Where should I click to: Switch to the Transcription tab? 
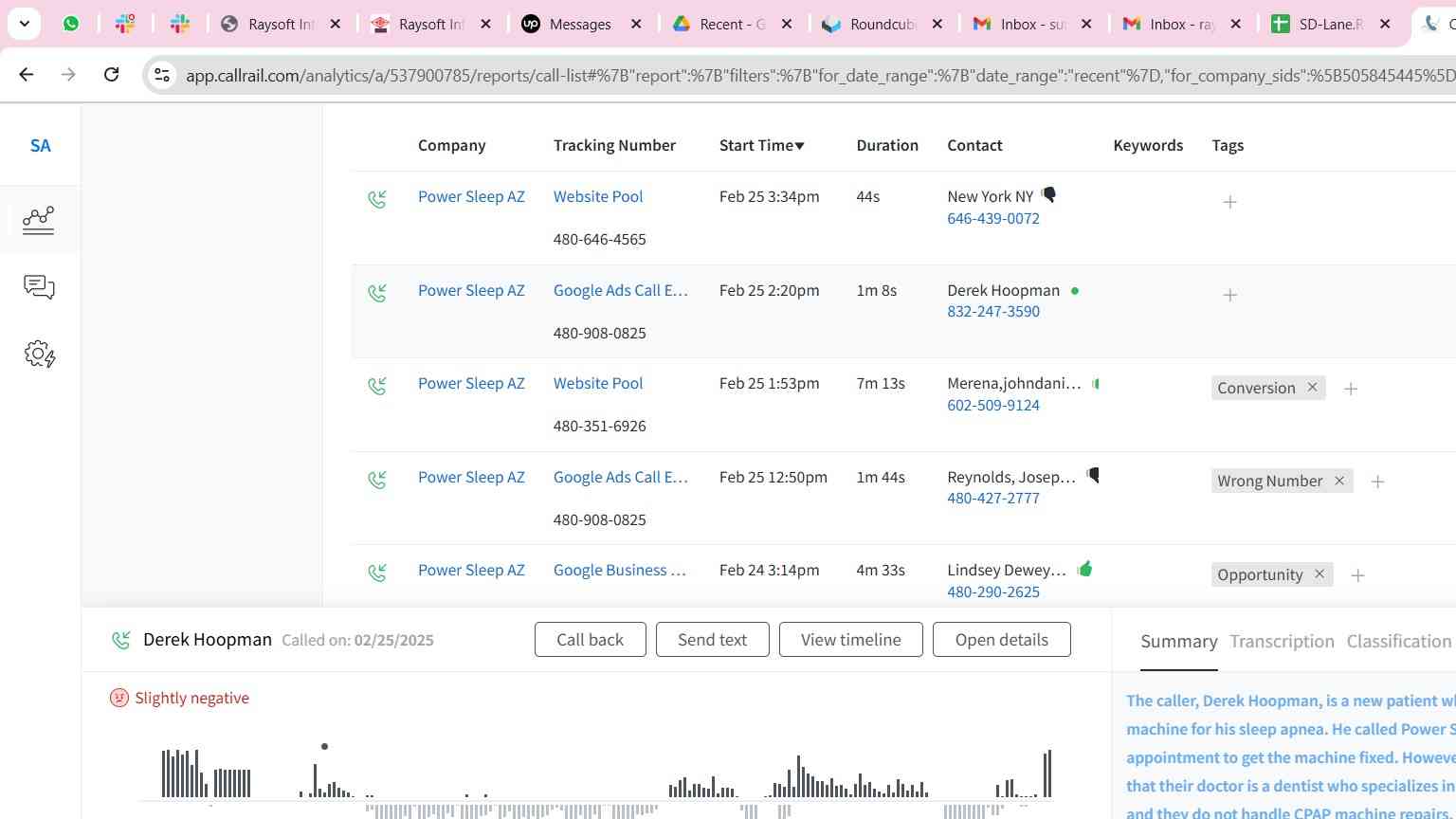[x=1282, y=642]
